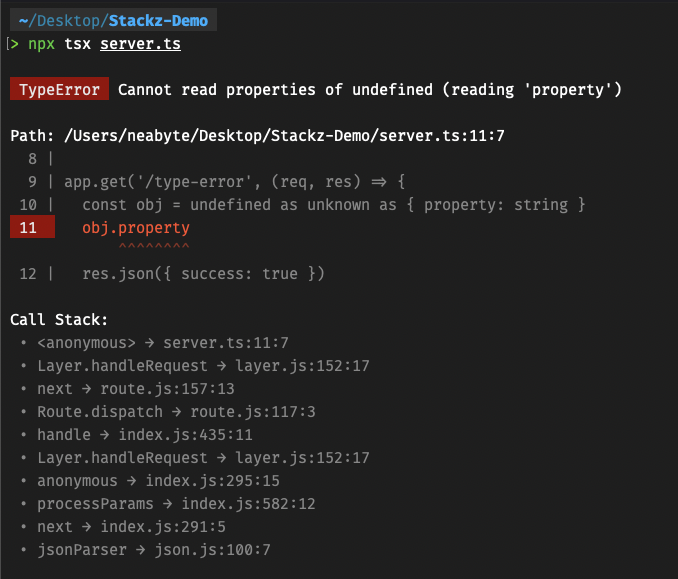This screenshot has width=678, height=579.
Task: Click the underlined server.ts argument
Action: pyautogui.click(x=141, y=44)
